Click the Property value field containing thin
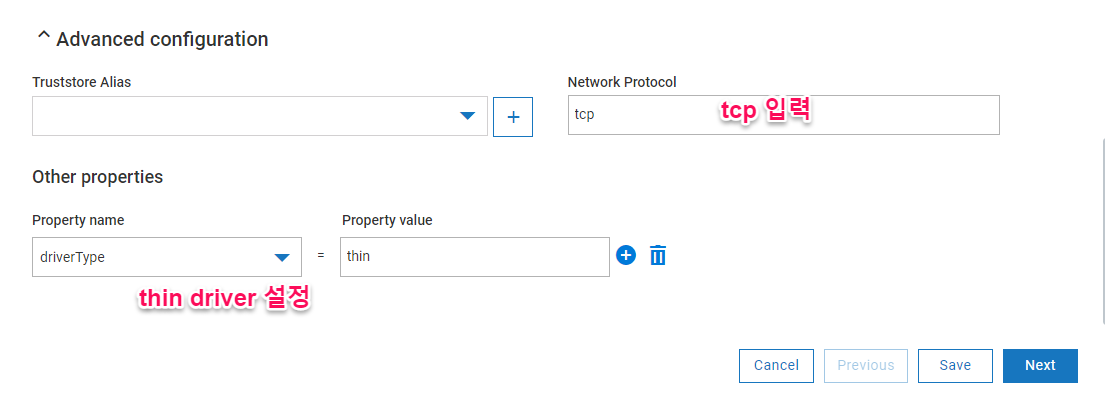Viewport: 1105px width, 412px height. coord(474,257)
